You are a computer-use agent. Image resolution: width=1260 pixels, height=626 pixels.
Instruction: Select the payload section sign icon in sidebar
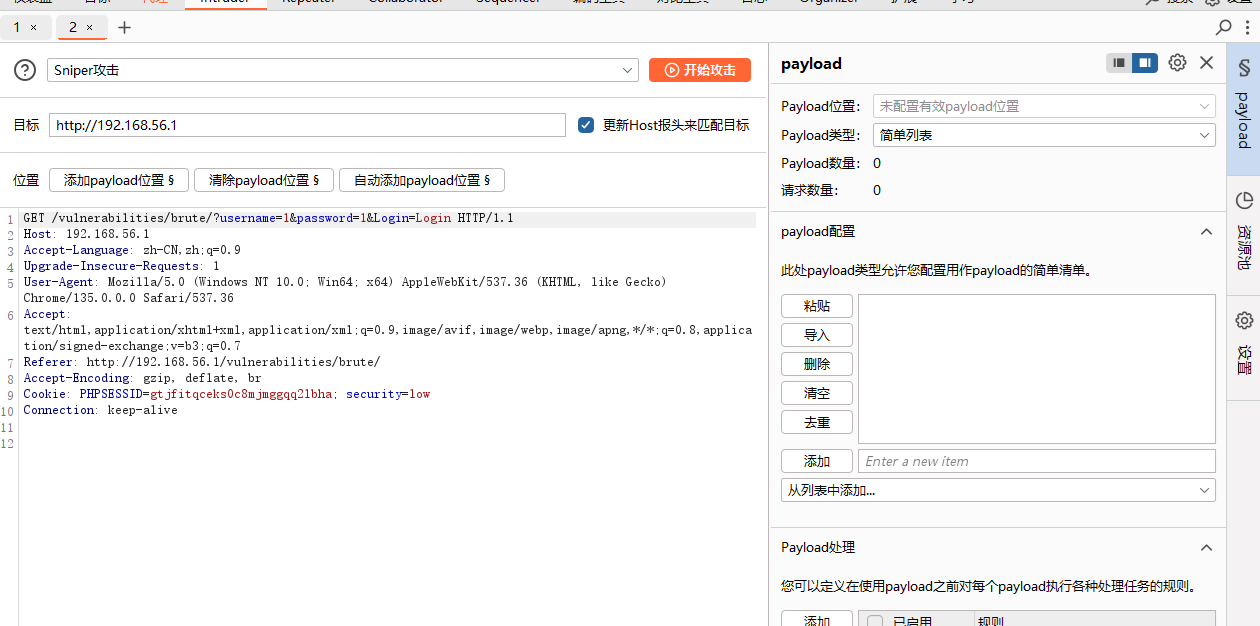pos(1244,68)
